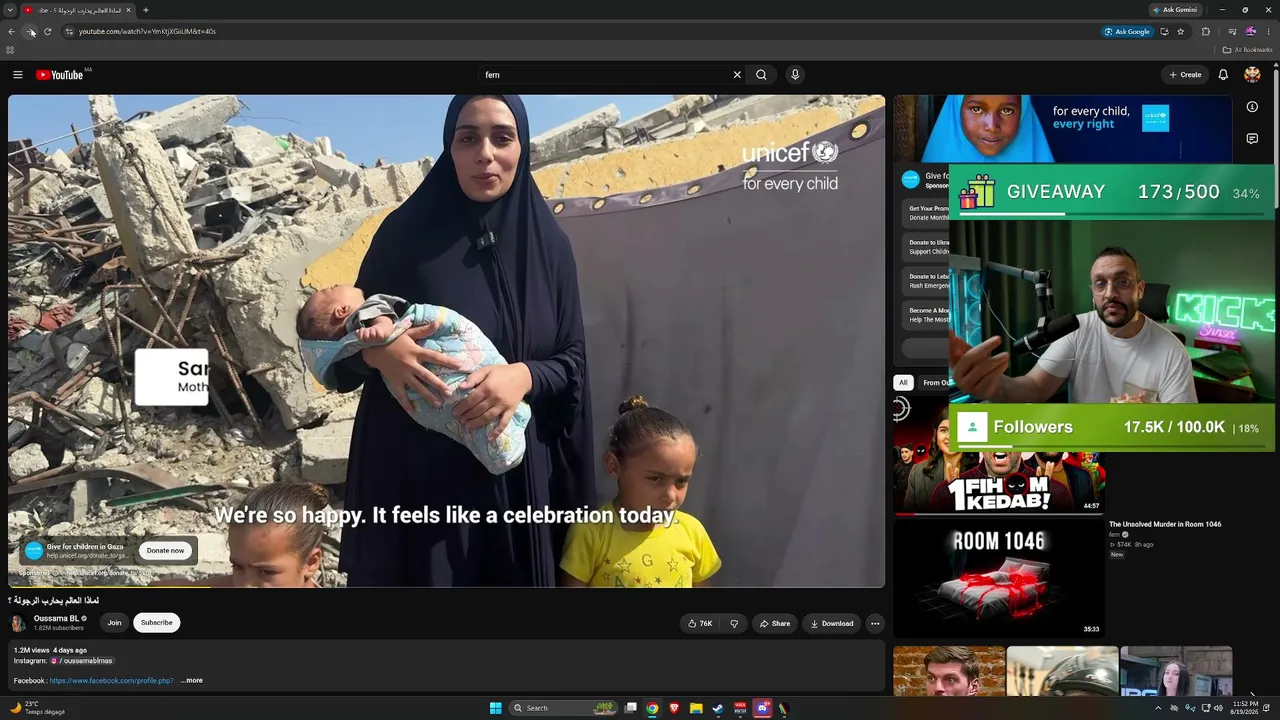Open the taskbar clock and date

click(x=1245, y=708)
